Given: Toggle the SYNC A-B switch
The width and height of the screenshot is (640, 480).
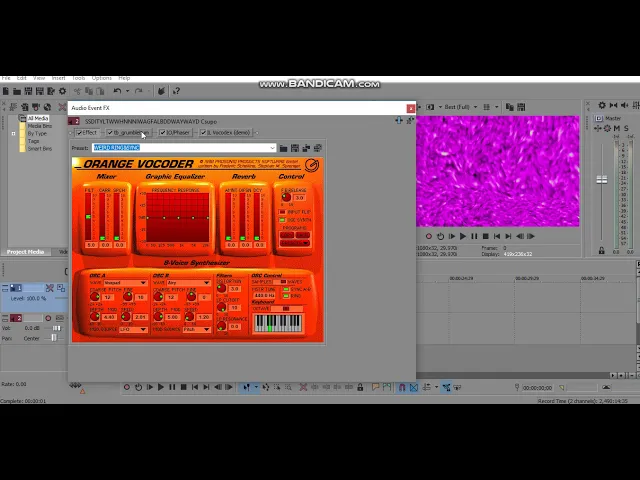Looking at the screenshot, I should point(286,289).
